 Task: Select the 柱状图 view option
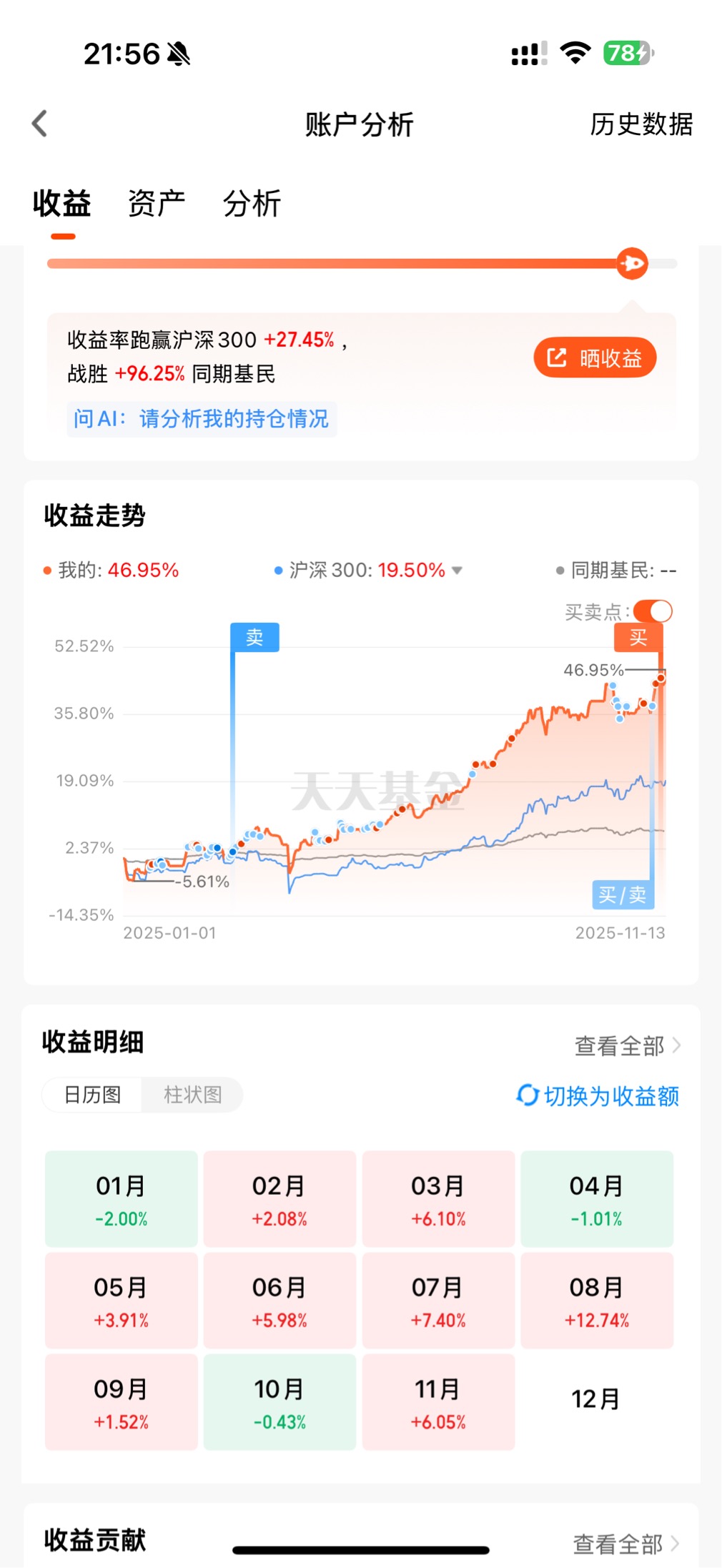click(x=192, y=1095)
